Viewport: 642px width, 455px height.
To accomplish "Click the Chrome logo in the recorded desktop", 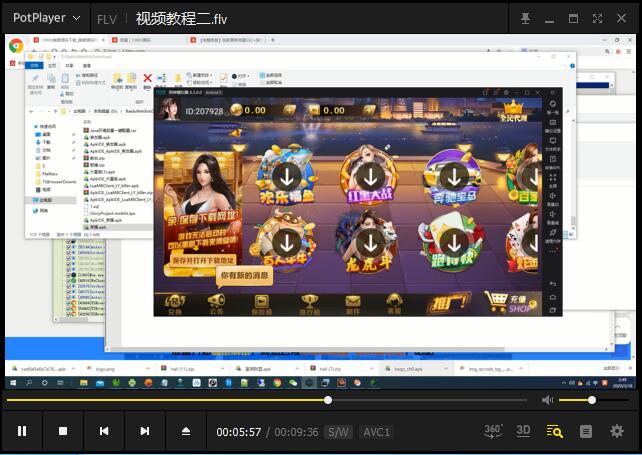I will tap(16, 46).
